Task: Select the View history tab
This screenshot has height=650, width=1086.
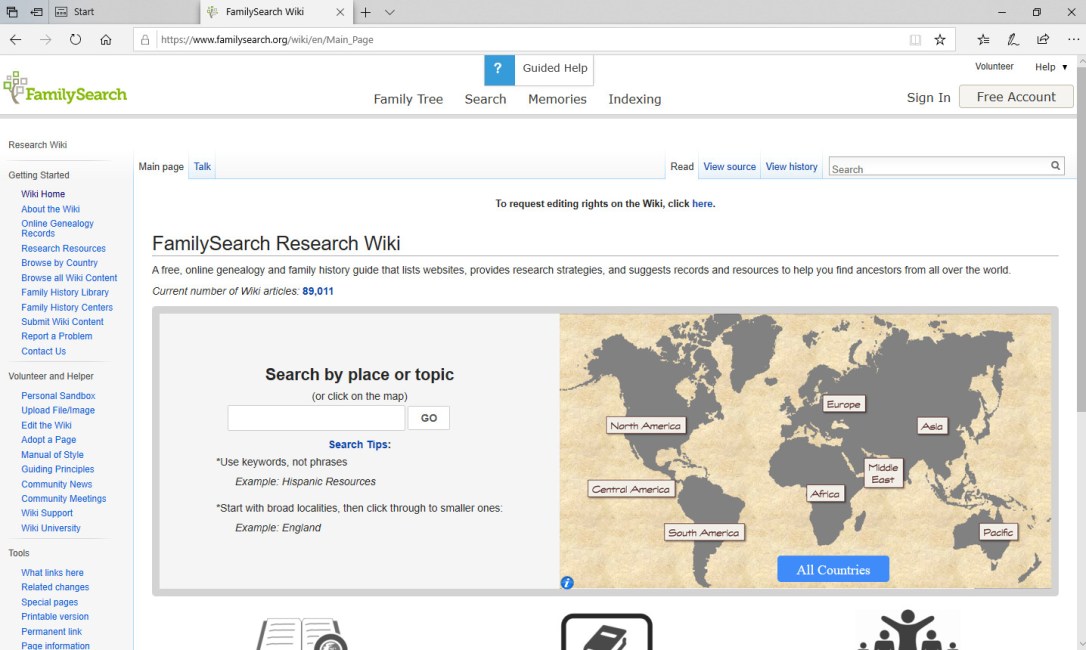Action: pos(791,166)
